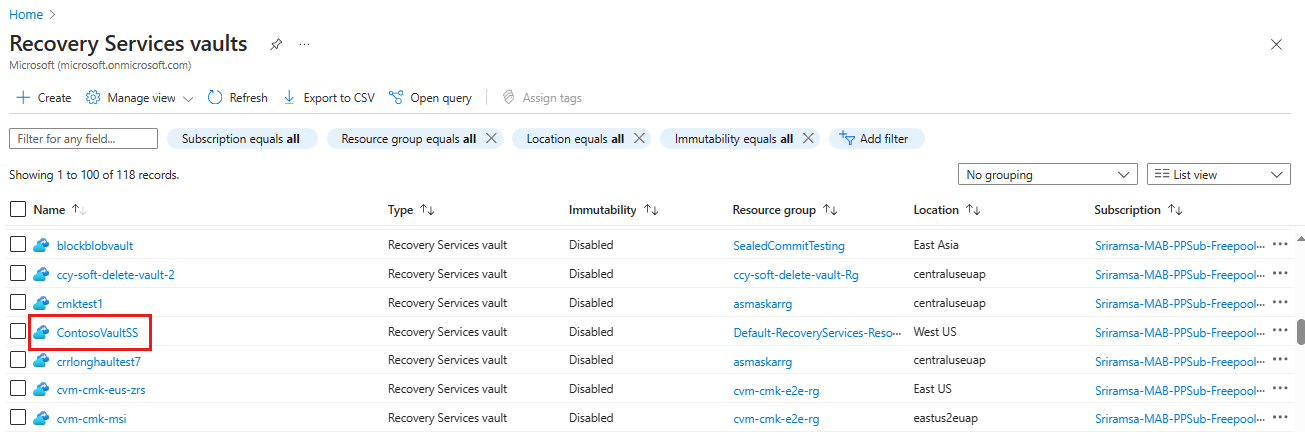Click the Open query icon
This screenshot has width=1305, height=432.
pos(396,98)
